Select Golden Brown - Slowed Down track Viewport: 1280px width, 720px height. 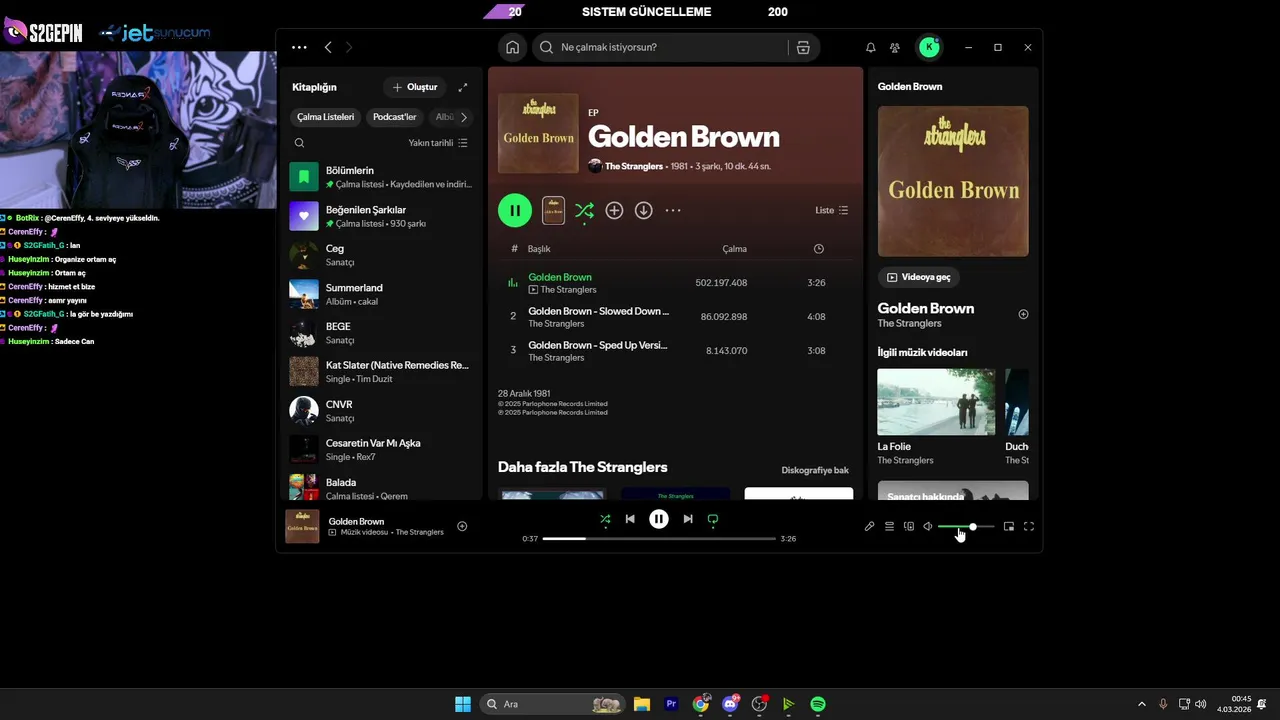point(675,317)
